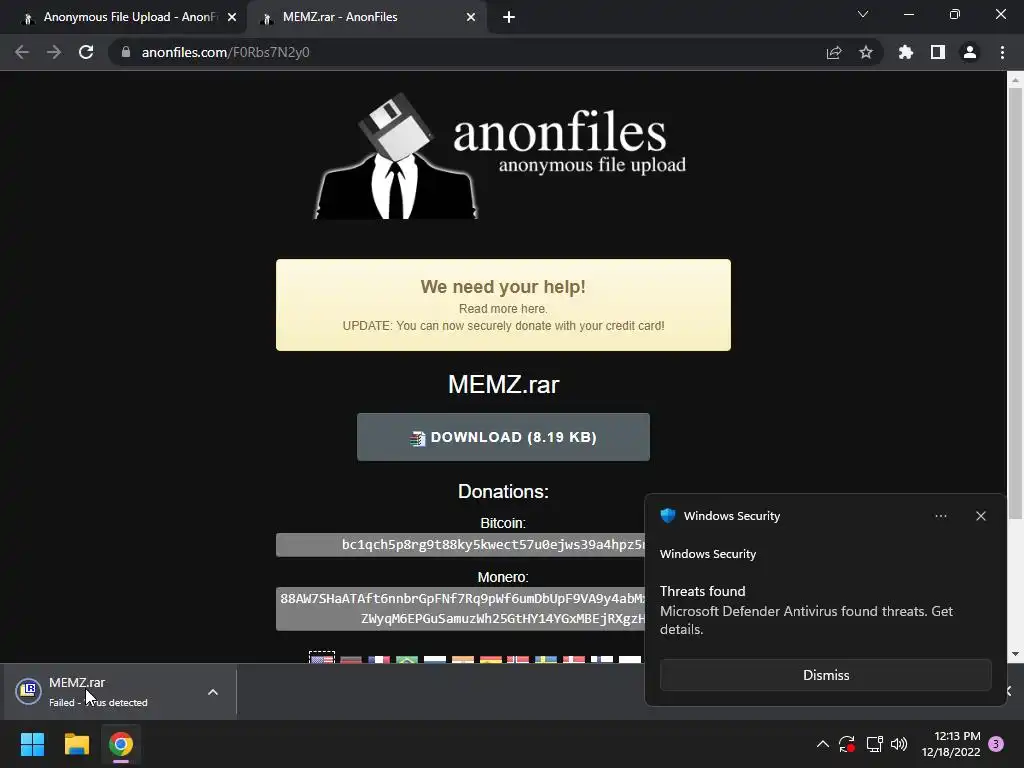This screenshot has width=1024, height=768.
Task: Expand the tab search chevron
Action: point(863,14)
